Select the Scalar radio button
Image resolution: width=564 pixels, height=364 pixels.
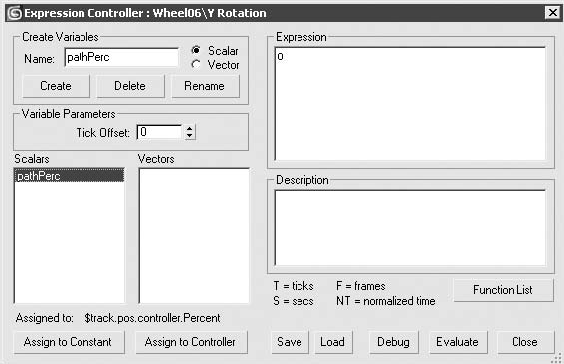pos(196,50)
